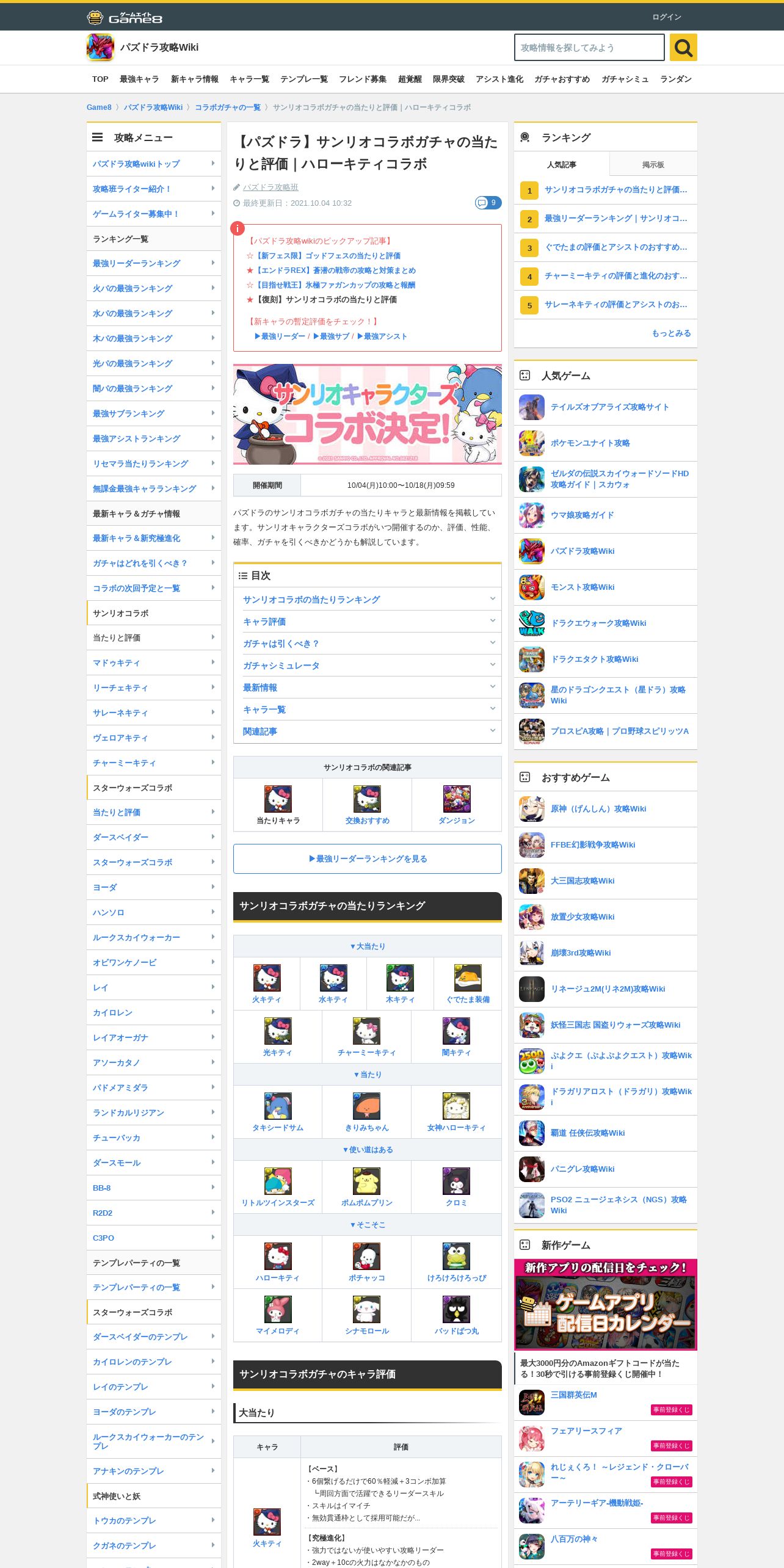784x1568 pixels.
Task: Click けろけろけろっぴ character icon
Action: [x=456, y=1256]
